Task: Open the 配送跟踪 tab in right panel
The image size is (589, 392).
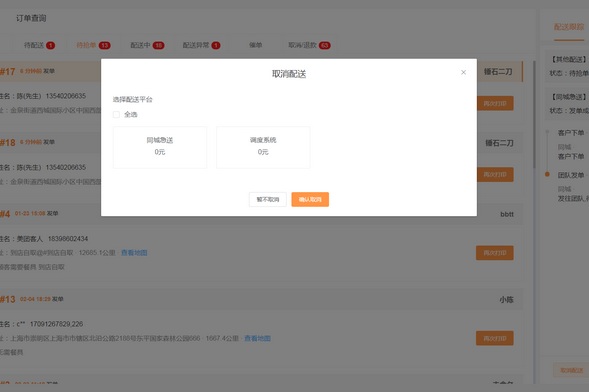Action: pyautogui.click(x=569, y=27)
